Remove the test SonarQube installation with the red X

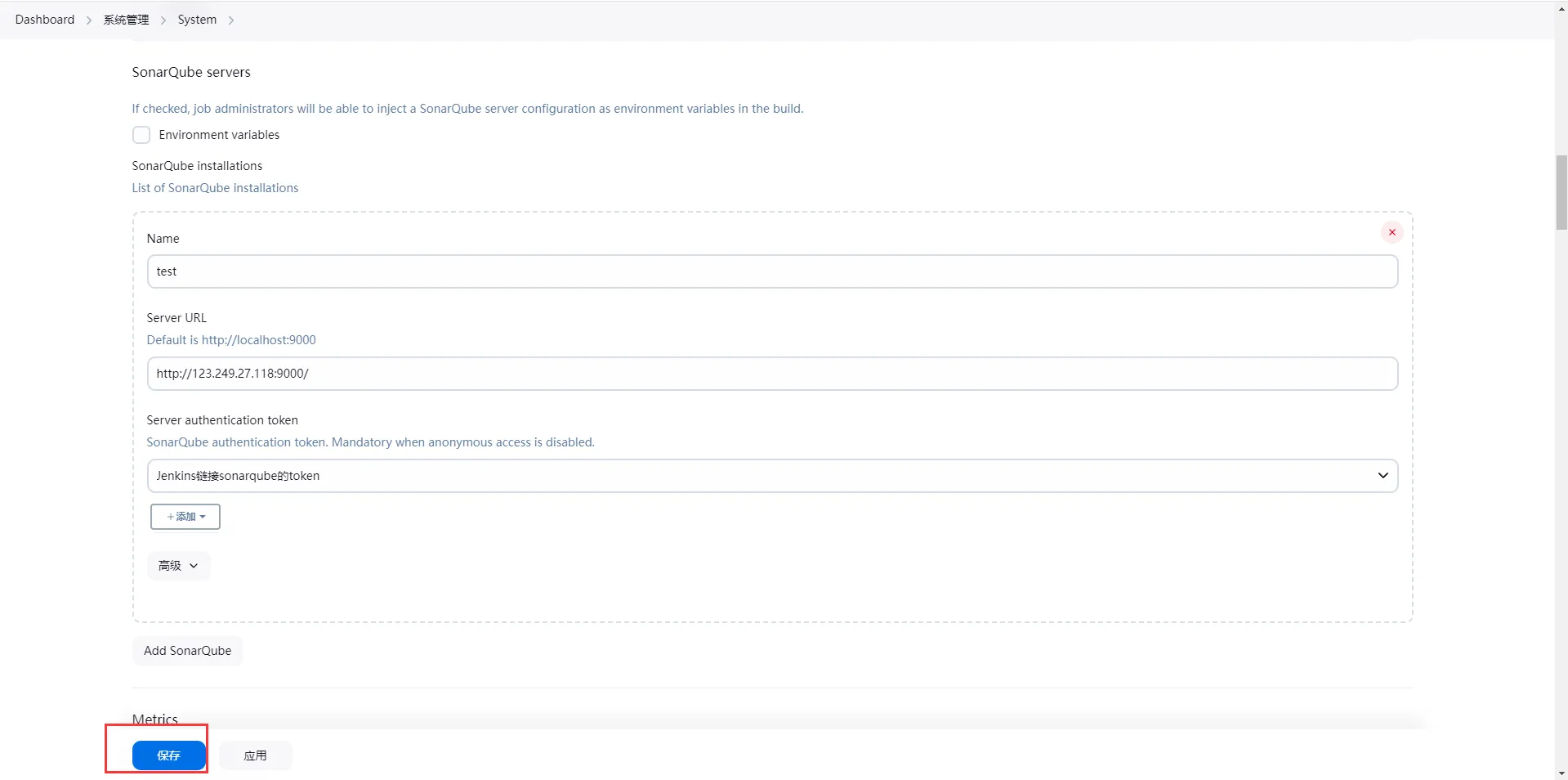click(1392, 232)
